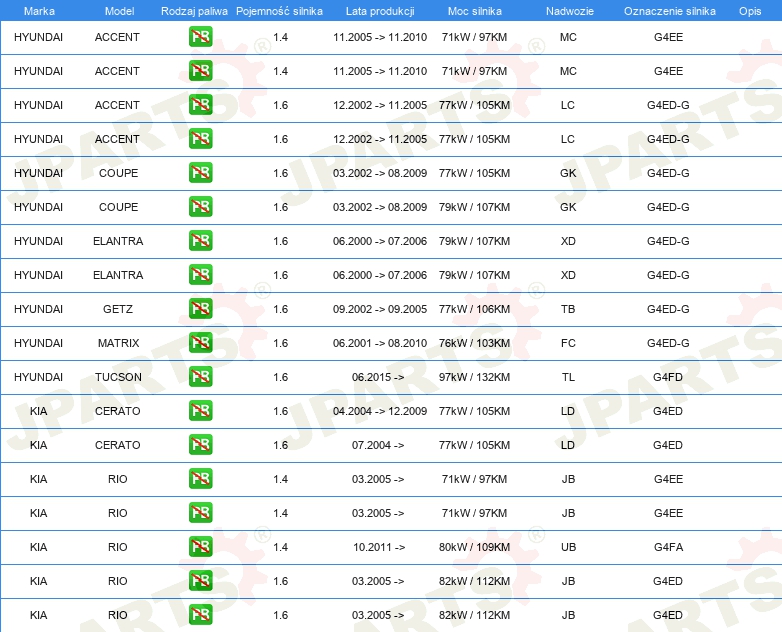Click KIA in the RIO UB row

point(38,547)
